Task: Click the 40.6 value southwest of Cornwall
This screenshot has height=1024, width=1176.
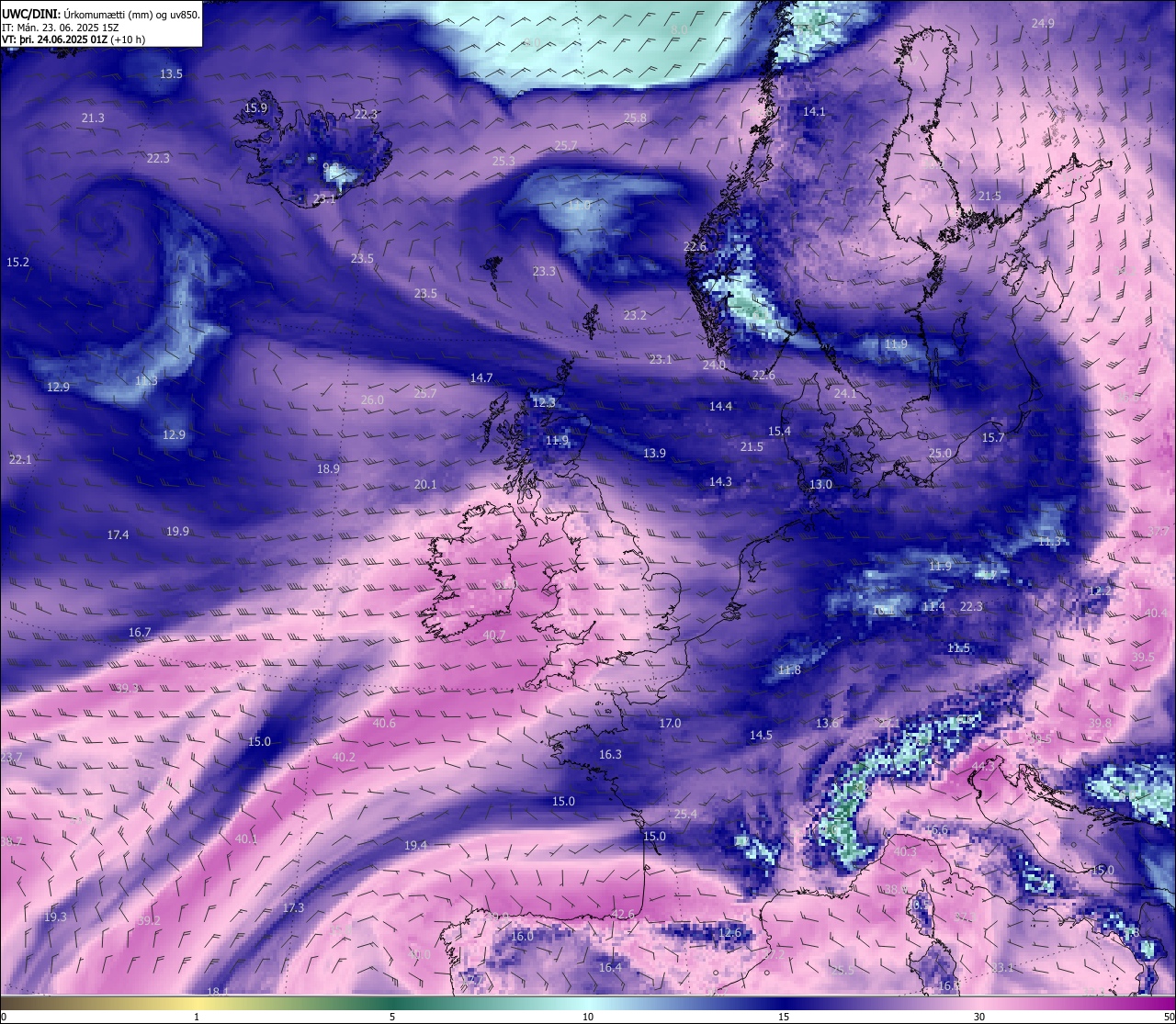Action: click(x=384, y=724)
